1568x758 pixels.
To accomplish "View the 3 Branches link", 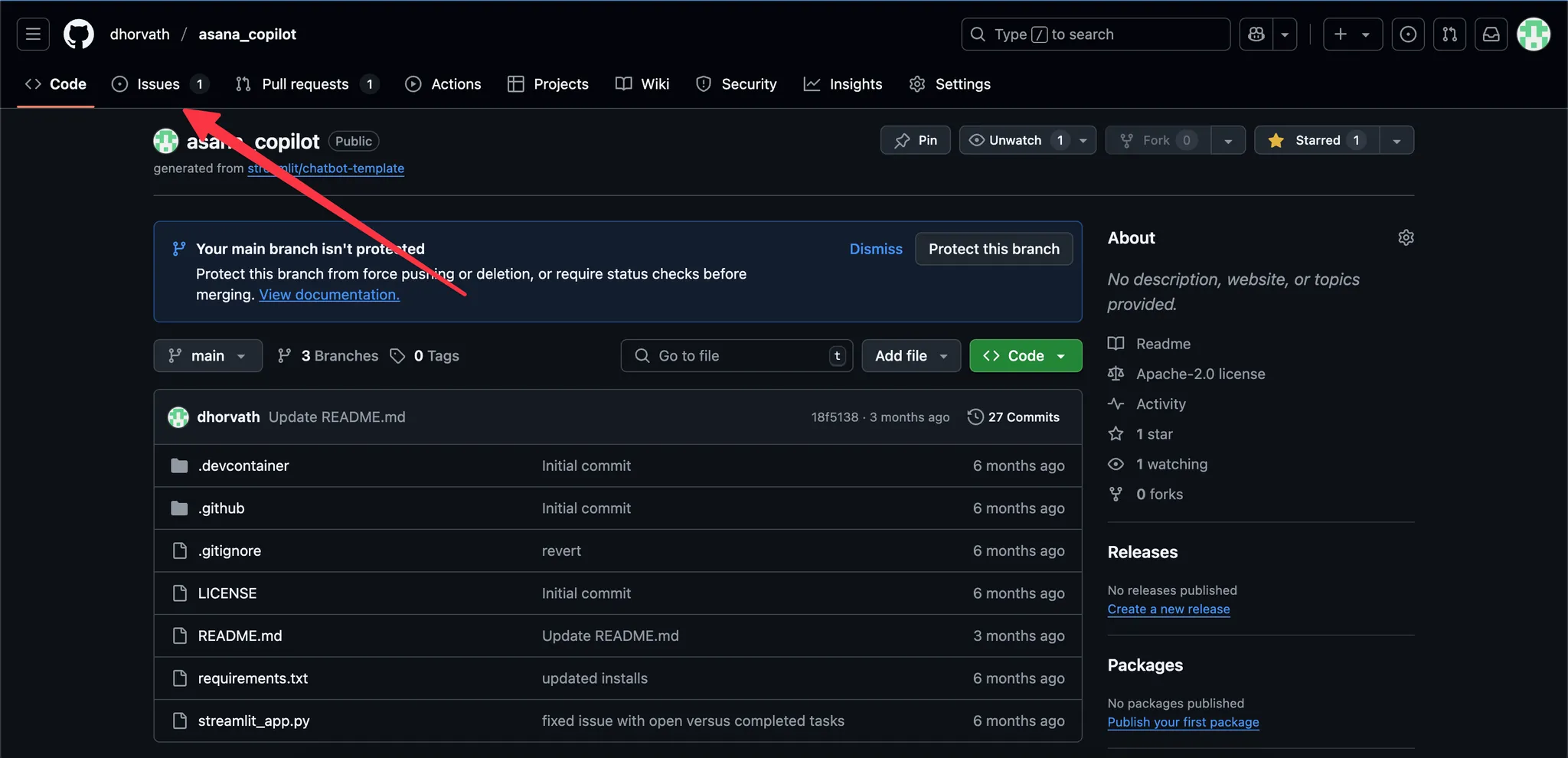I will tap(328, 356).
